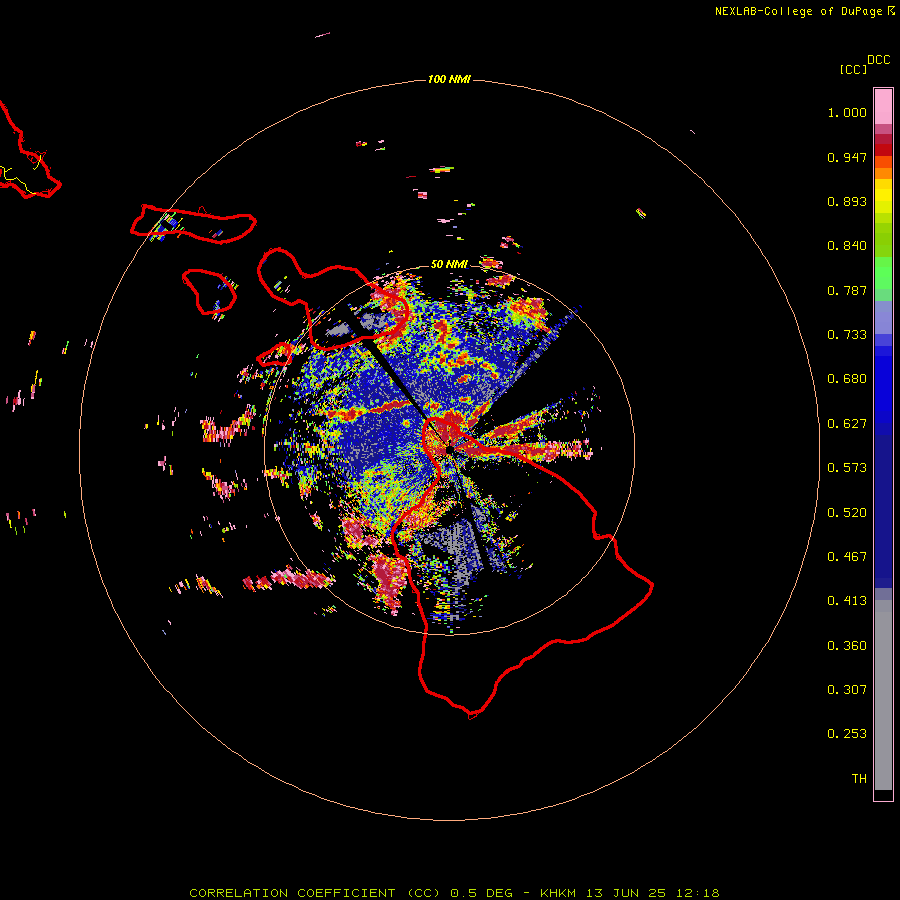Click the pink swatch at top of color bar
900x900 pixels.
(883, 107)
